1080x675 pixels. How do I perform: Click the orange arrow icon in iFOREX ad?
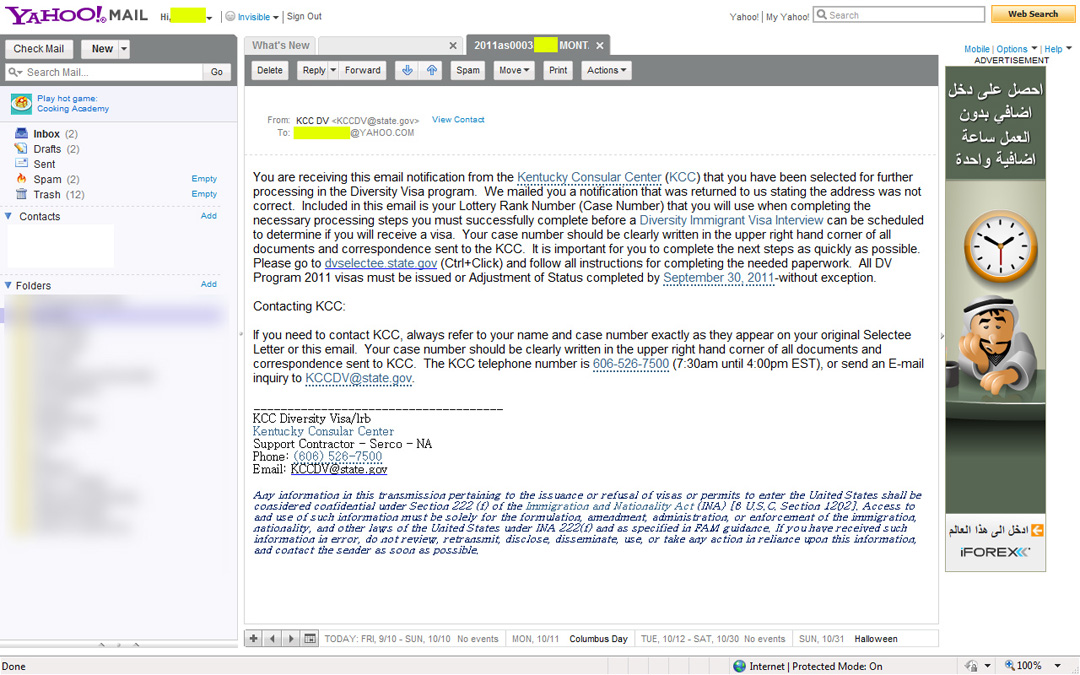pos(1037,530)
